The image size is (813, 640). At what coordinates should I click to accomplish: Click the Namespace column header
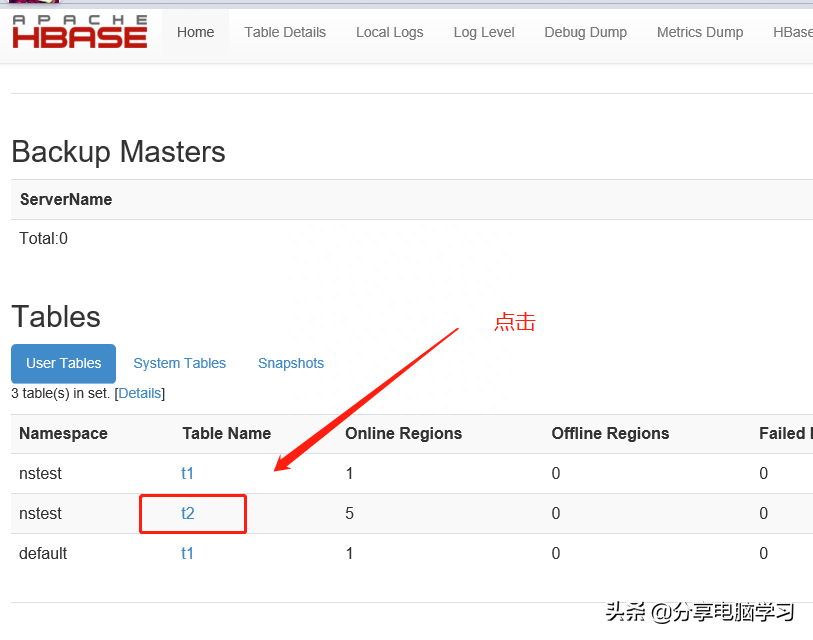(x=63, y=433)
